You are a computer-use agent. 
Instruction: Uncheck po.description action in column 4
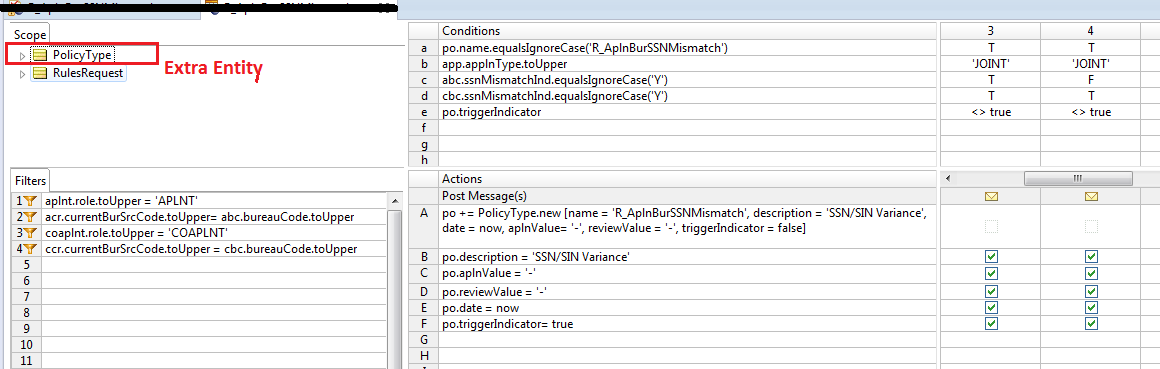coord(1091,257)
